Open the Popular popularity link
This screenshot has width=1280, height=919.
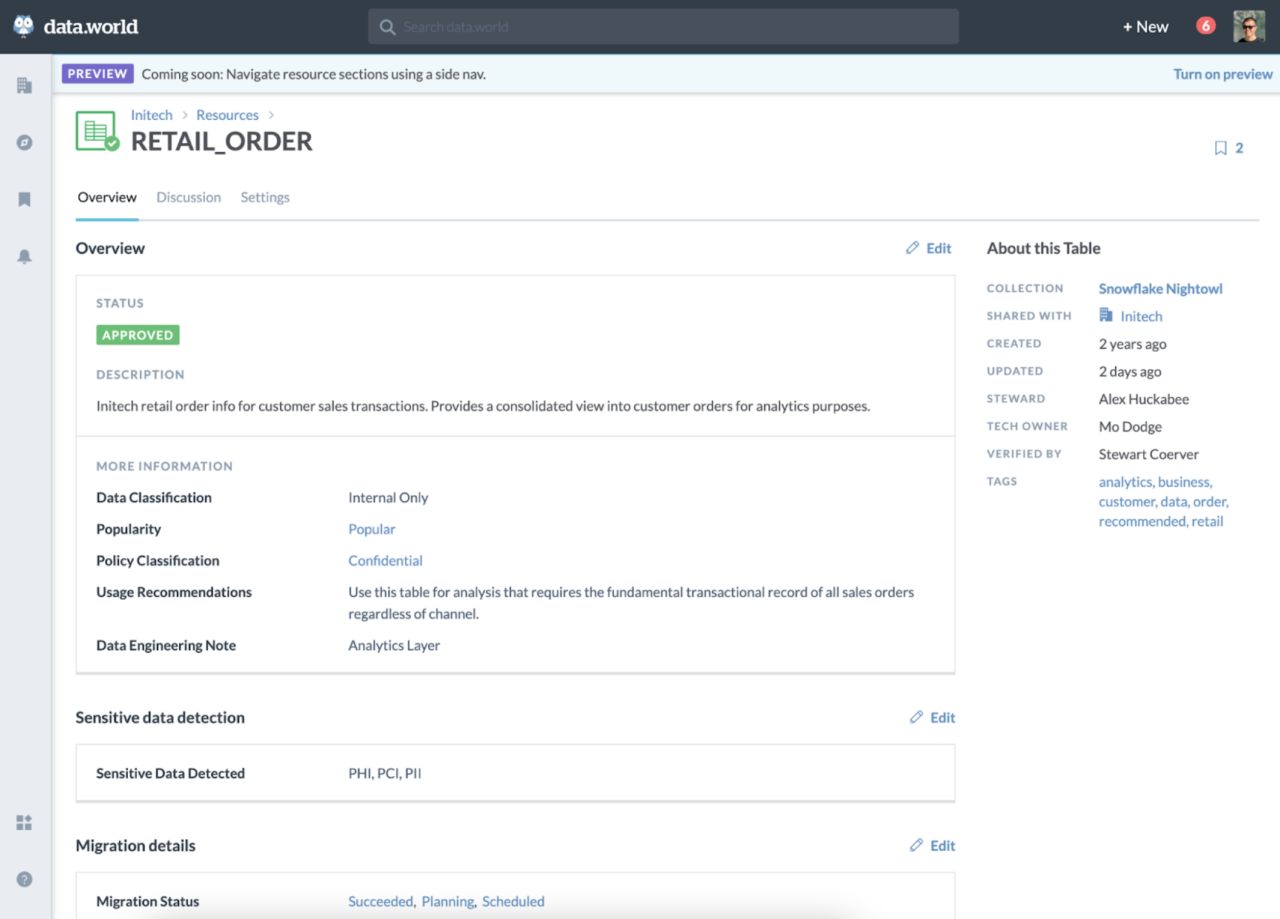(372, 529)
